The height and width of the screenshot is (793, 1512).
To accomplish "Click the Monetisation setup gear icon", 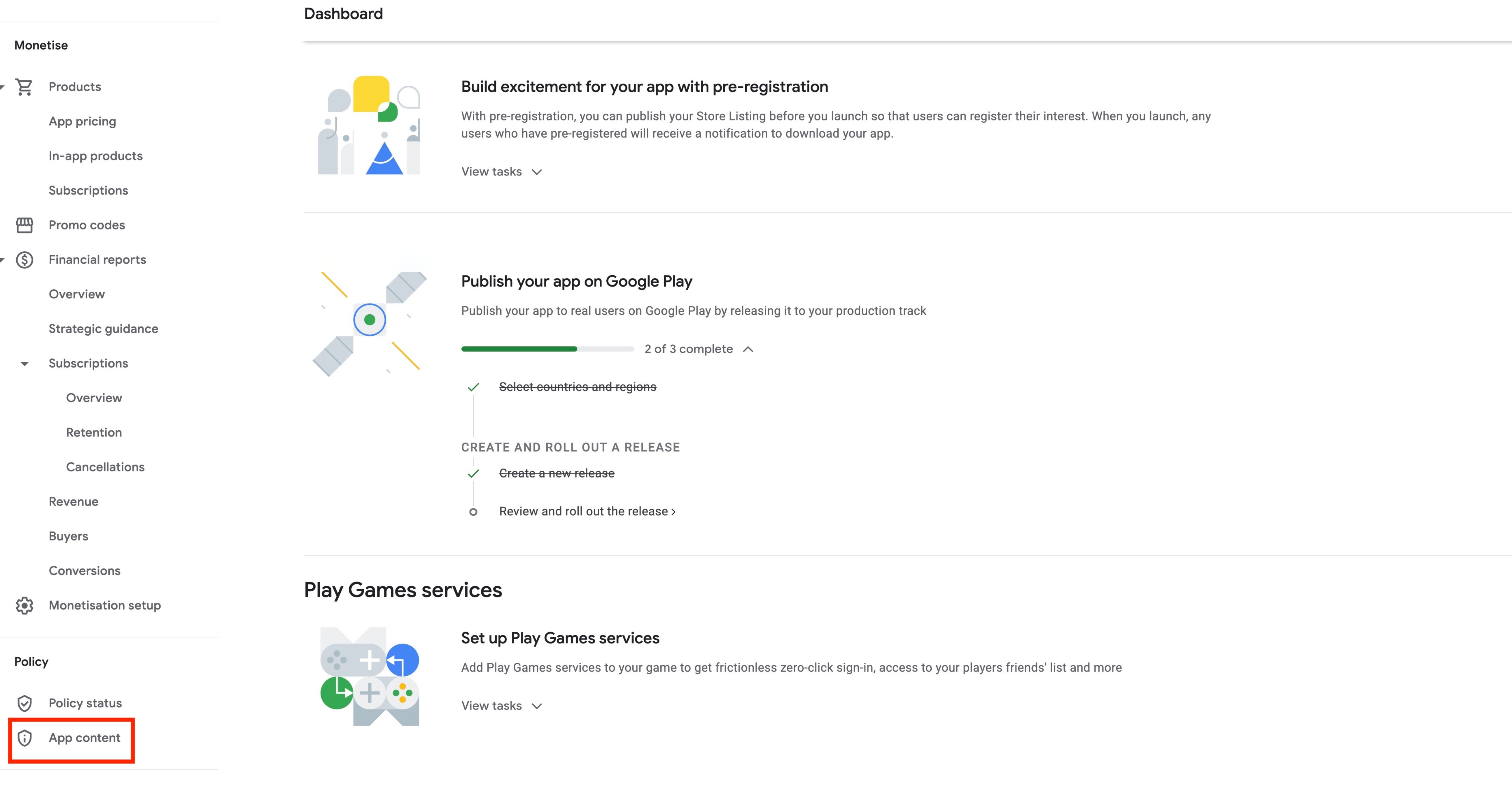I will pos(24,605).
